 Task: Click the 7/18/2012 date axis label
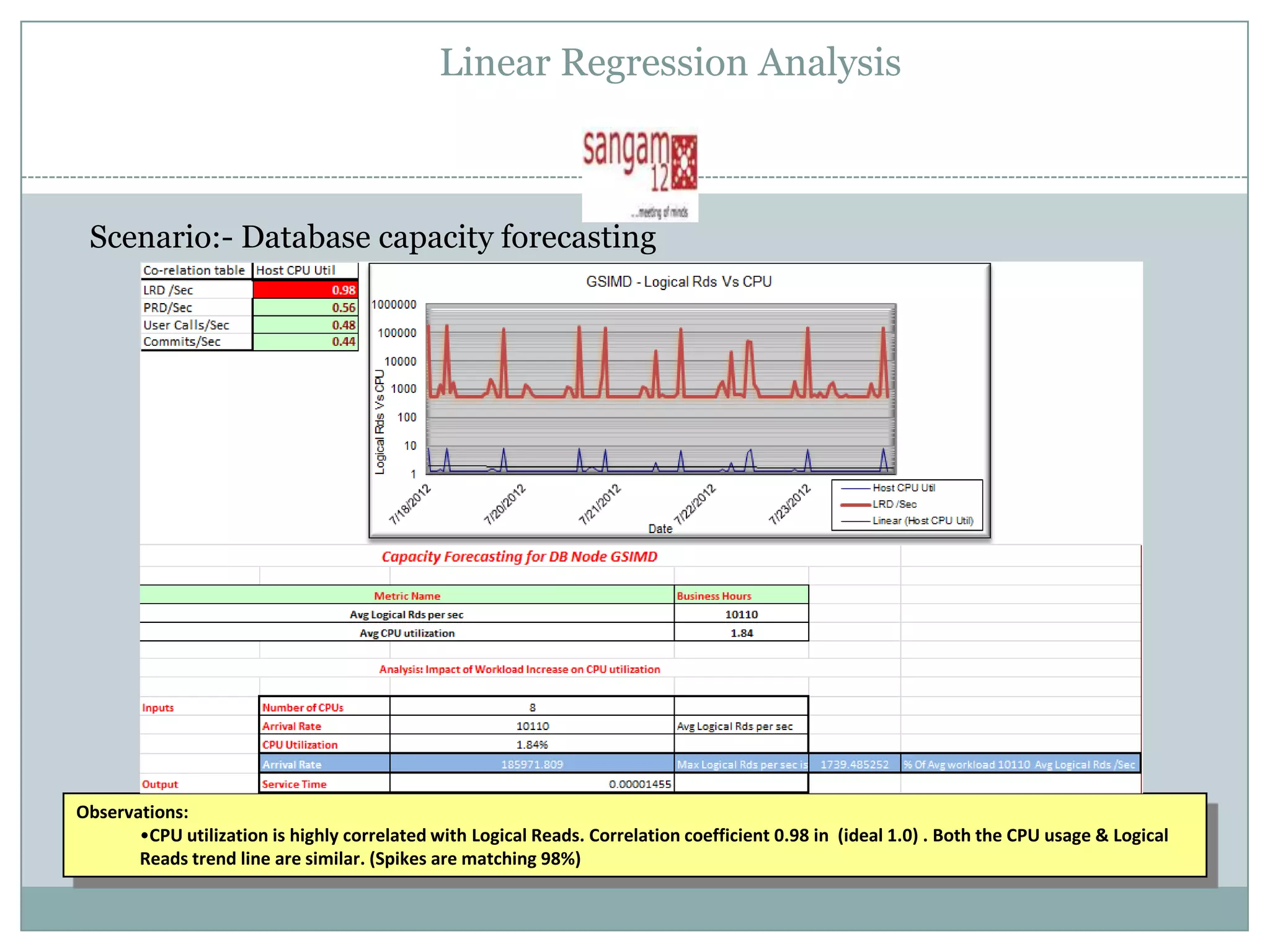(x=410, y=504)
